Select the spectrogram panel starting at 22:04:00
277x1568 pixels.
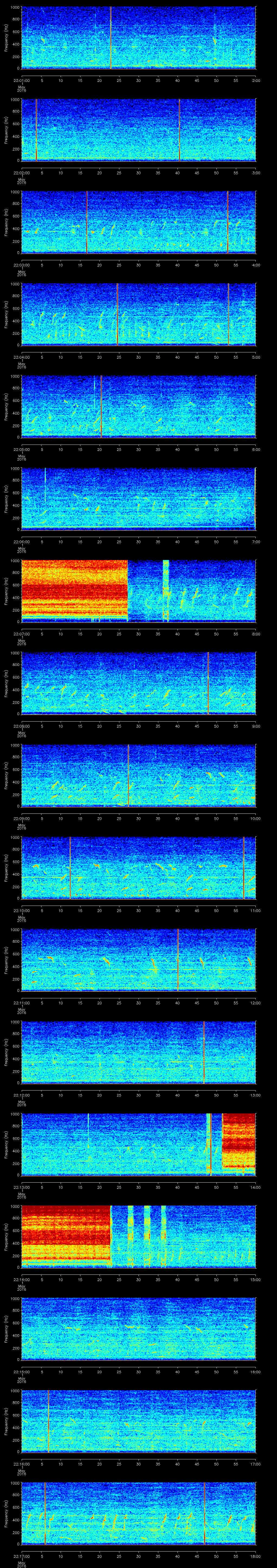click(x=138, y=314)
